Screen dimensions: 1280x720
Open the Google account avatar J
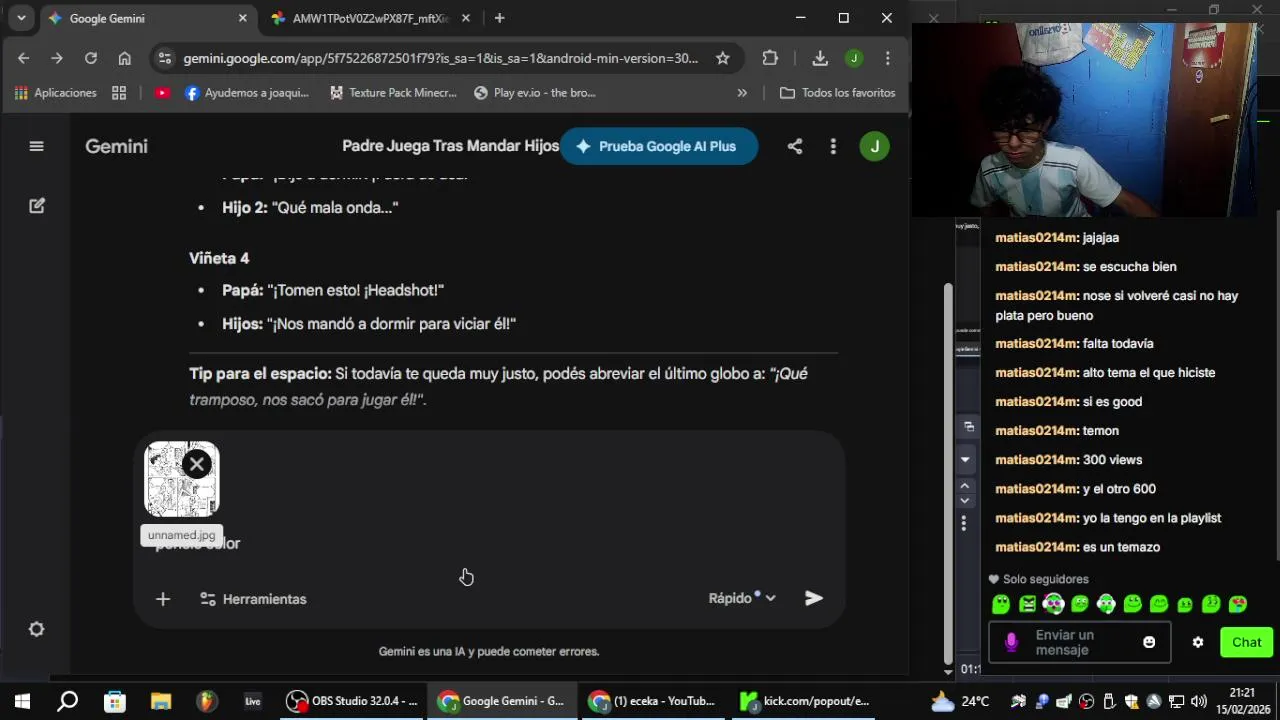pos(874,146)
